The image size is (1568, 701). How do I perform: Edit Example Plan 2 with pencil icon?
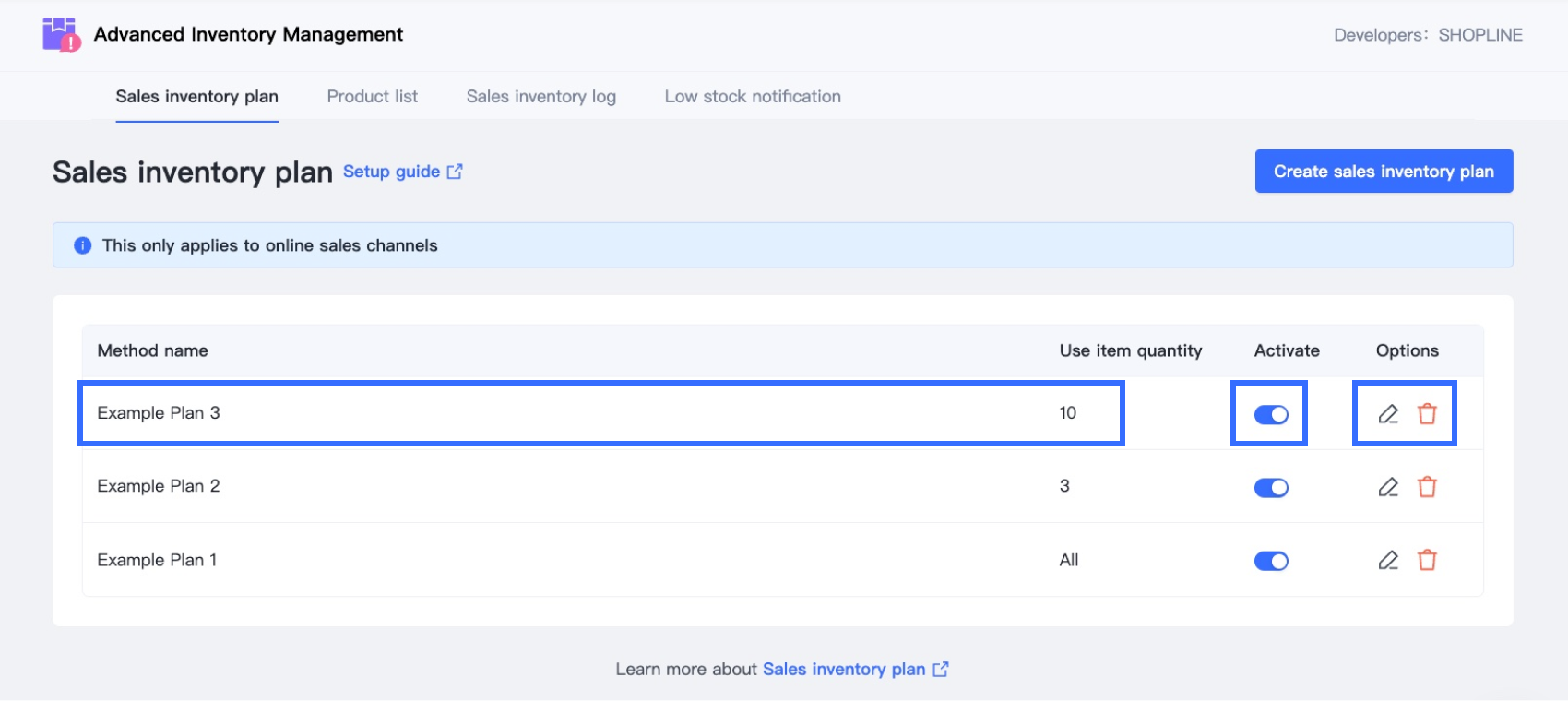1388,487
